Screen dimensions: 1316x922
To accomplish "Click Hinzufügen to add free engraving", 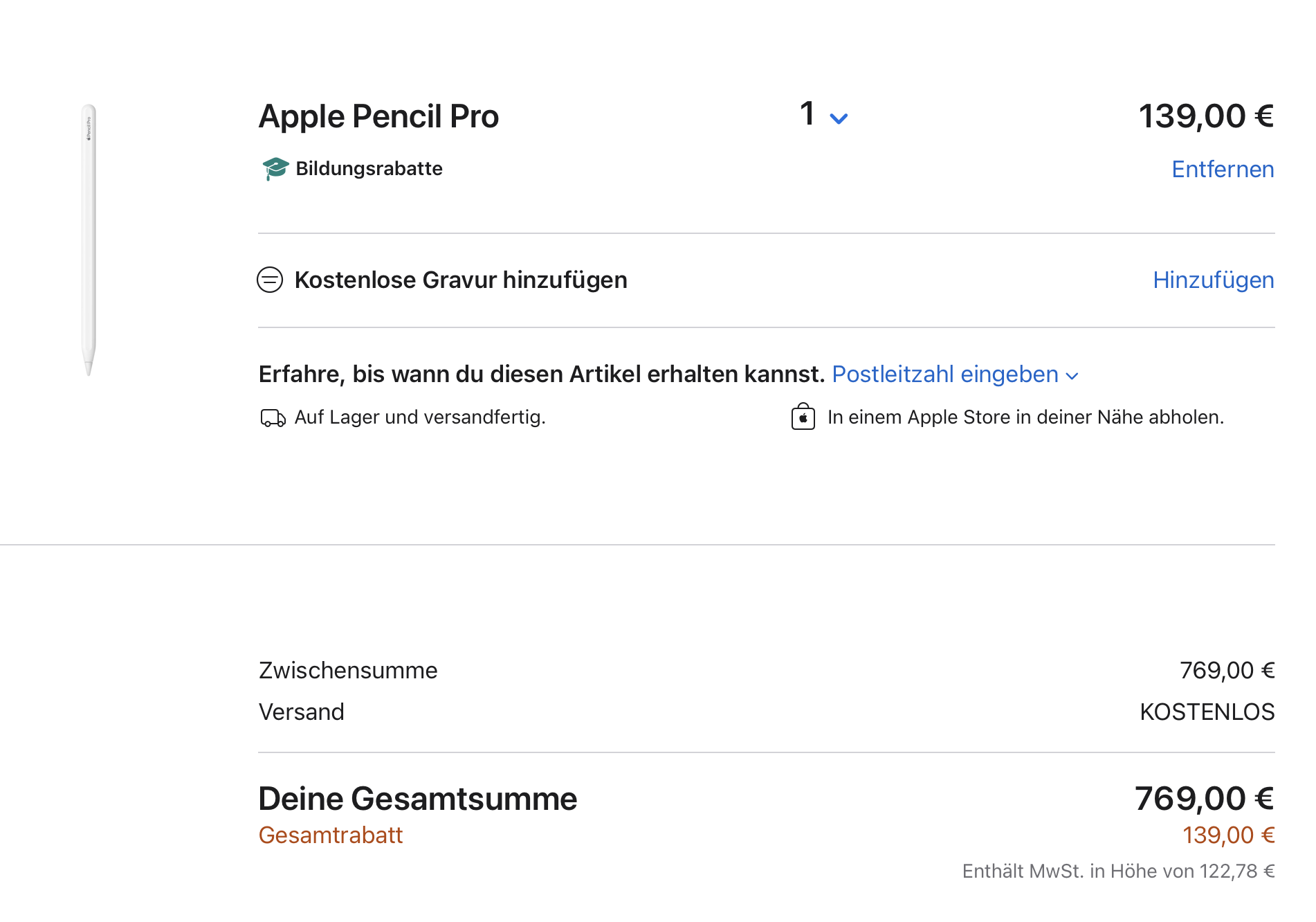I will (x=1213, y=280).
